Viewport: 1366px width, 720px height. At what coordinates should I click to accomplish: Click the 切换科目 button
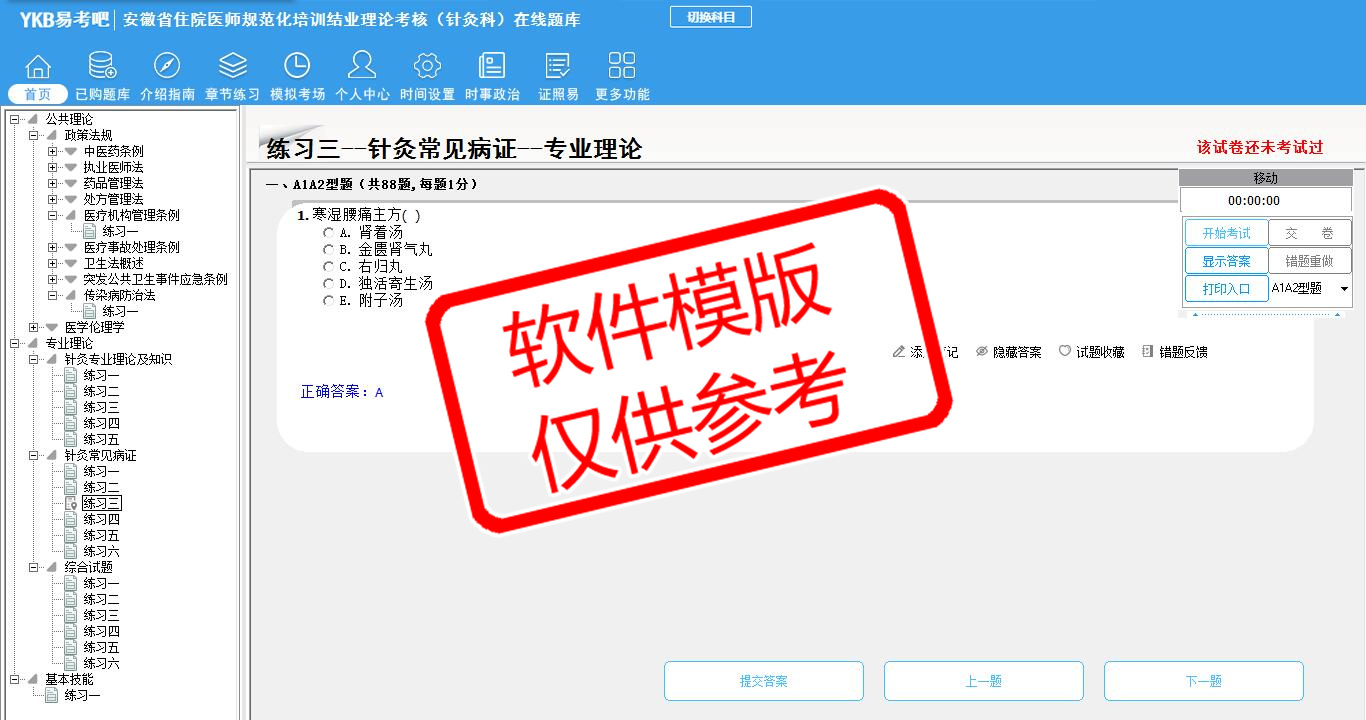pos(710,17)
